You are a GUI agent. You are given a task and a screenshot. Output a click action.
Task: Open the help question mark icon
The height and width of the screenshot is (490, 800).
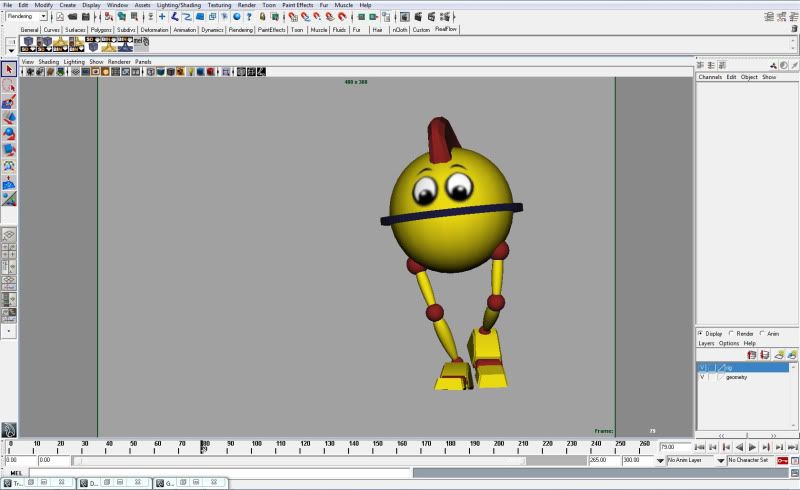[249, 17]
